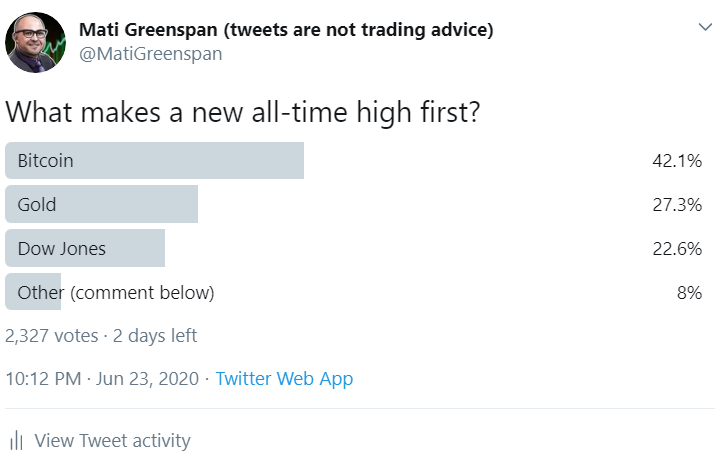Open the Twitter Web App link
727x468 pixels.
tap(284, 379)
